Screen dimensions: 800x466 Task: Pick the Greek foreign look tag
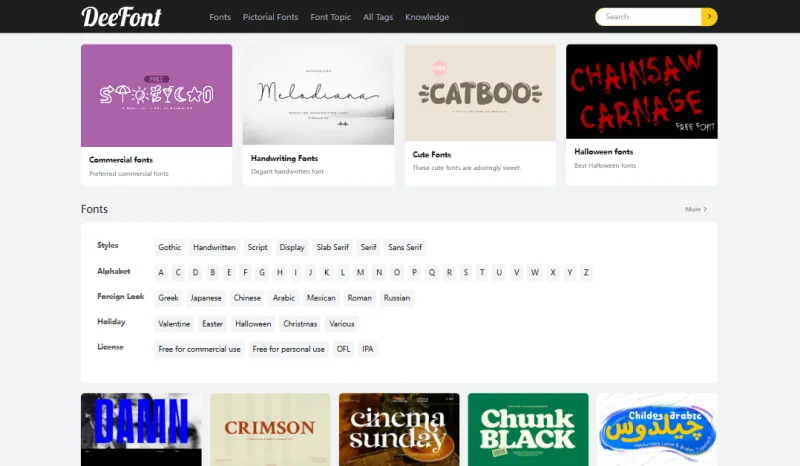pyautogui.click(x=168, y=298)
